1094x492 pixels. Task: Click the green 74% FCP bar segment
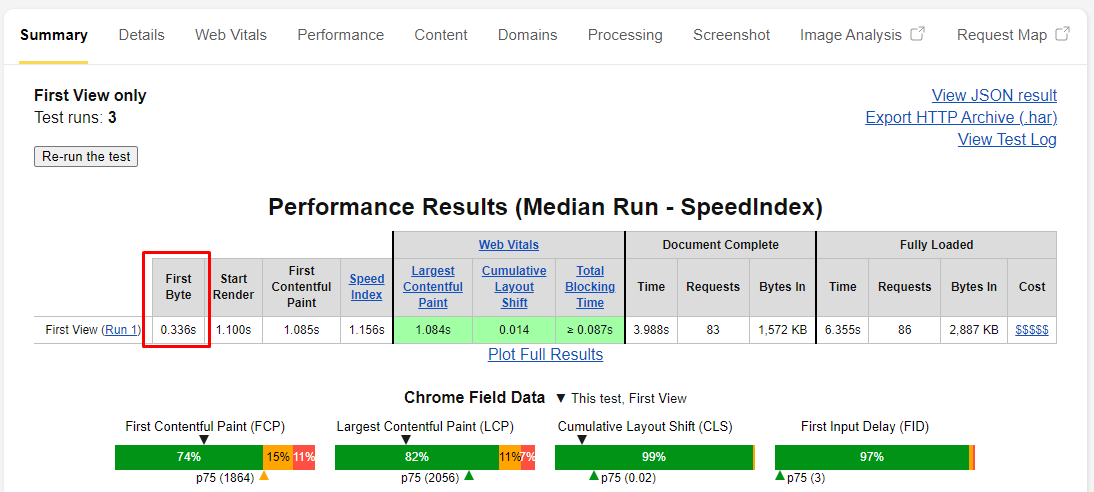coord(189,457)
